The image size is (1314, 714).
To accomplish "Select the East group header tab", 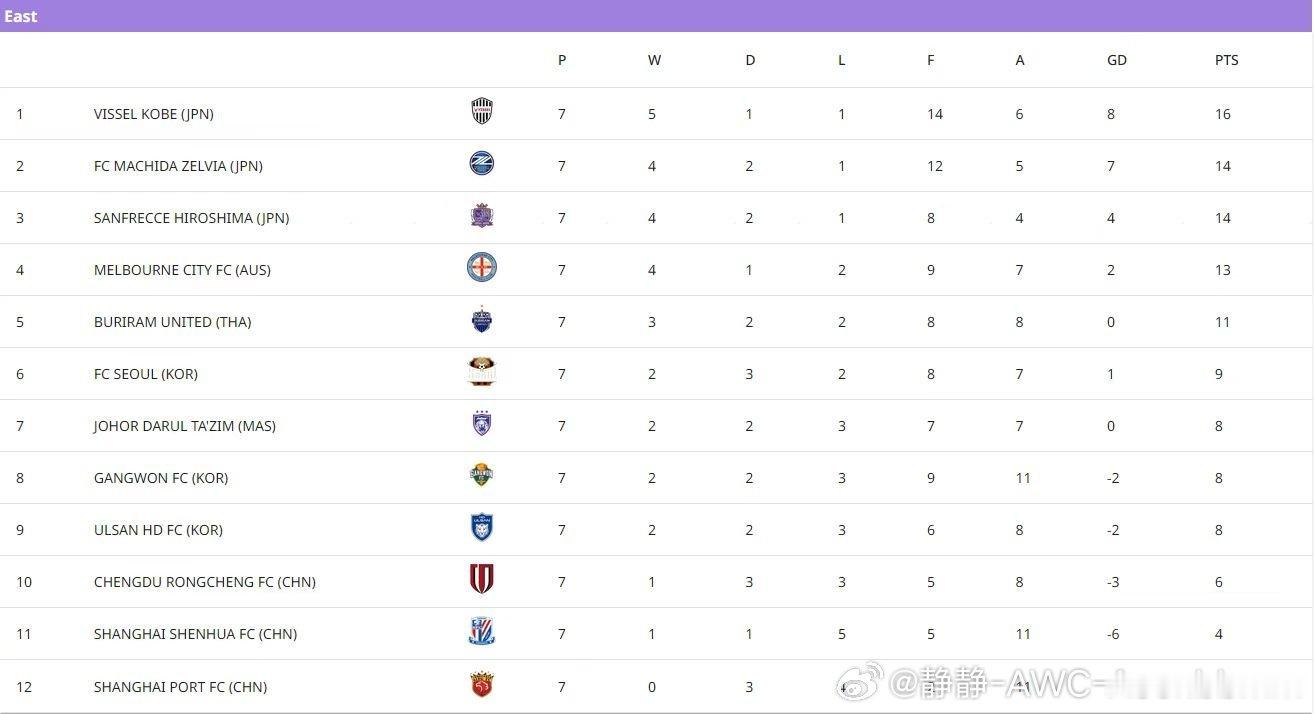I will click(x=21, y=16).
